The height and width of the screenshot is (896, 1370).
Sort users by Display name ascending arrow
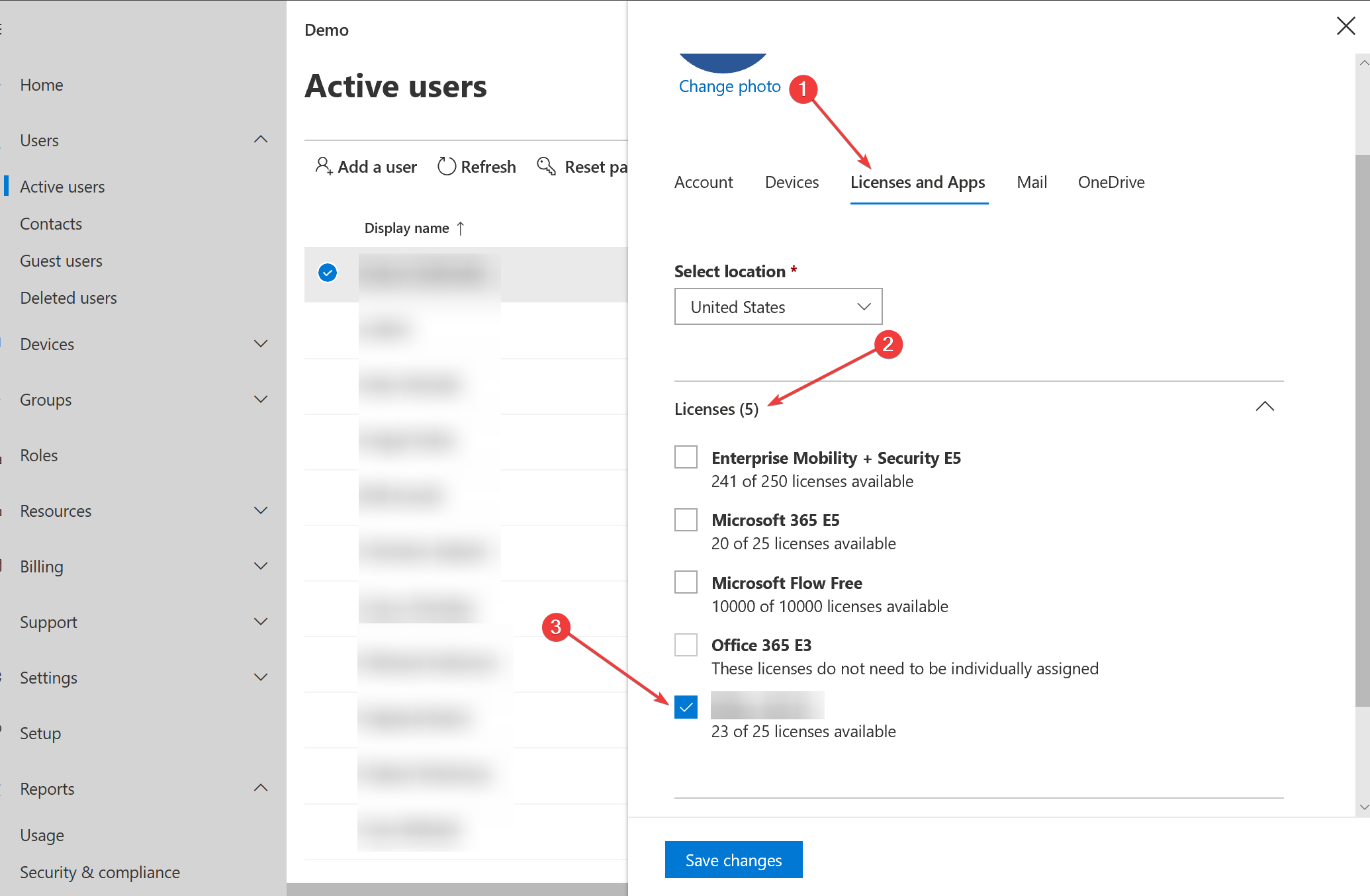(x=460, y=228)
